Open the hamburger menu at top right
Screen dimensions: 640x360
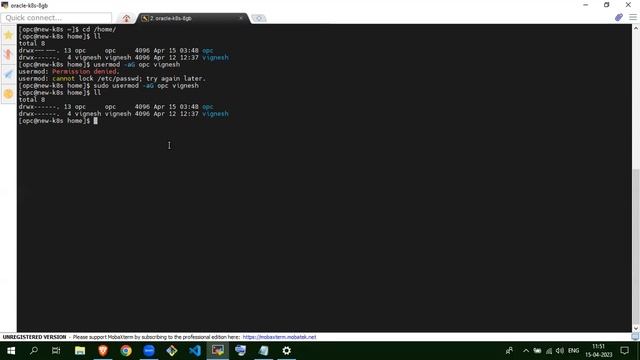633,17
